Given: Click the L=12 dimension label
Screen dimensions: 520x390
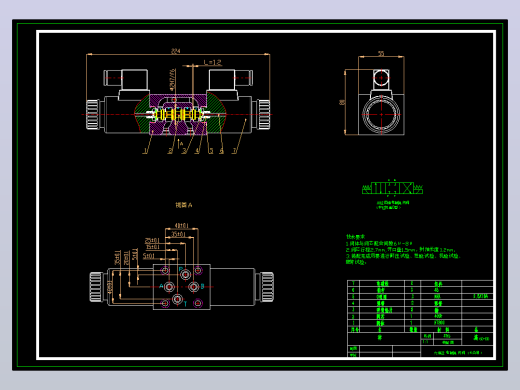Looking at the screenshot, I should [212, 62].
